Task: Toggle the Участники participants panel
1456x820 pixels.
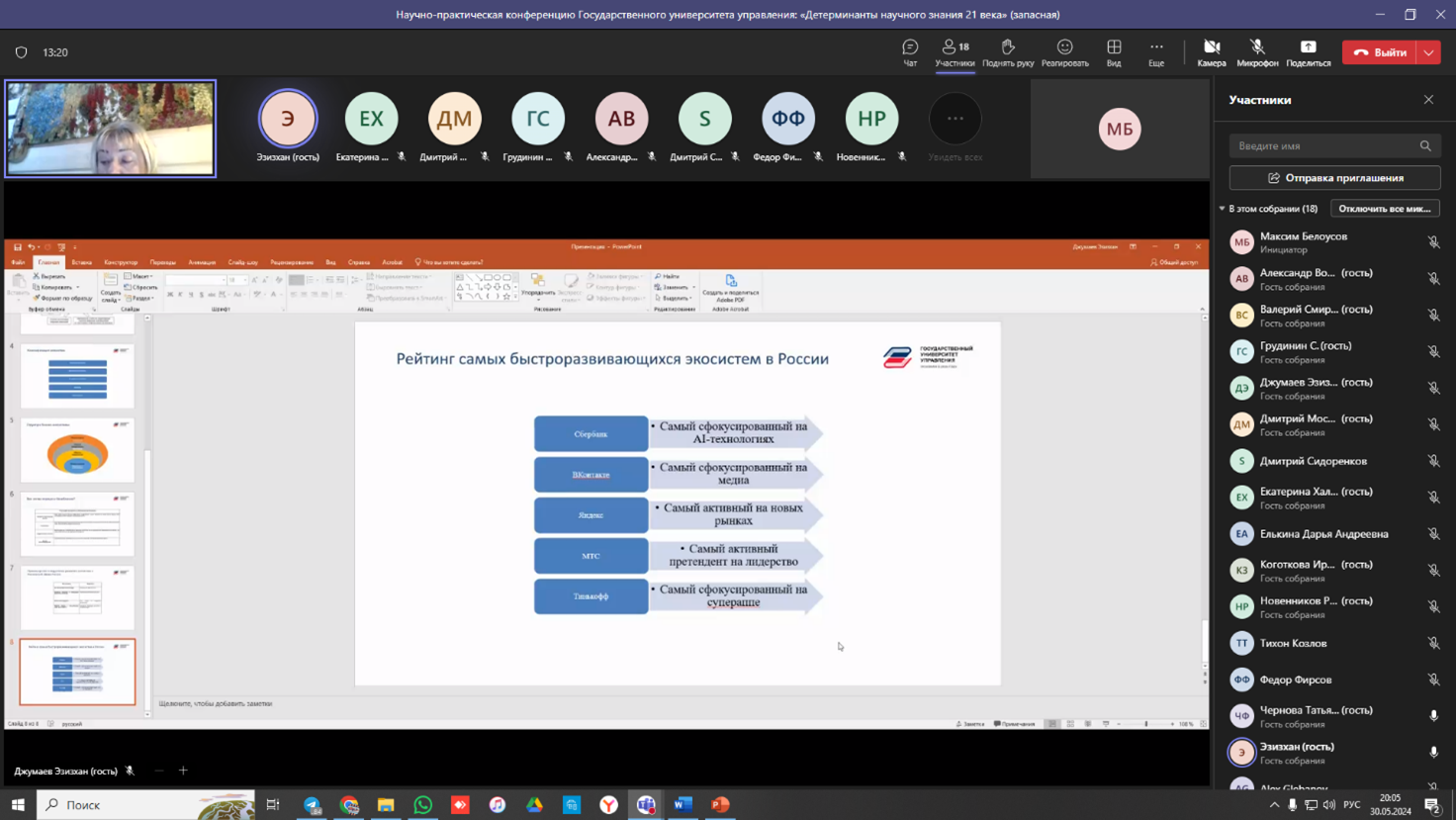Action: 955,52
